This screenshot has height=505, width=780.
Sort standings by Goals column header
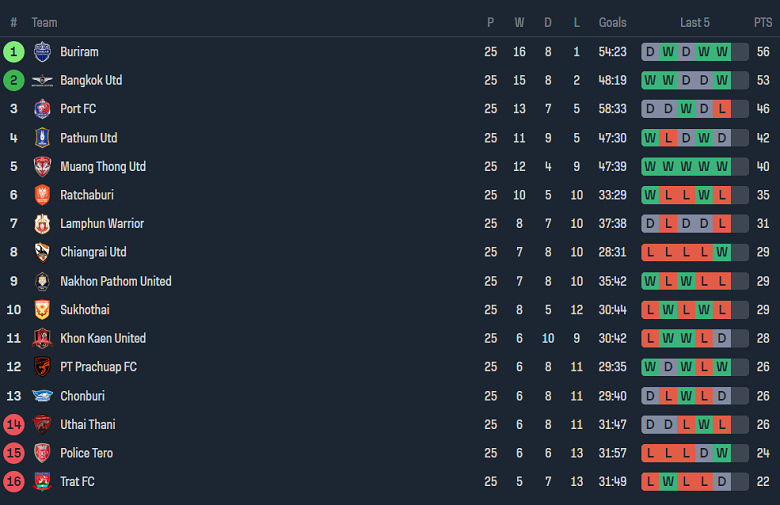612,22
